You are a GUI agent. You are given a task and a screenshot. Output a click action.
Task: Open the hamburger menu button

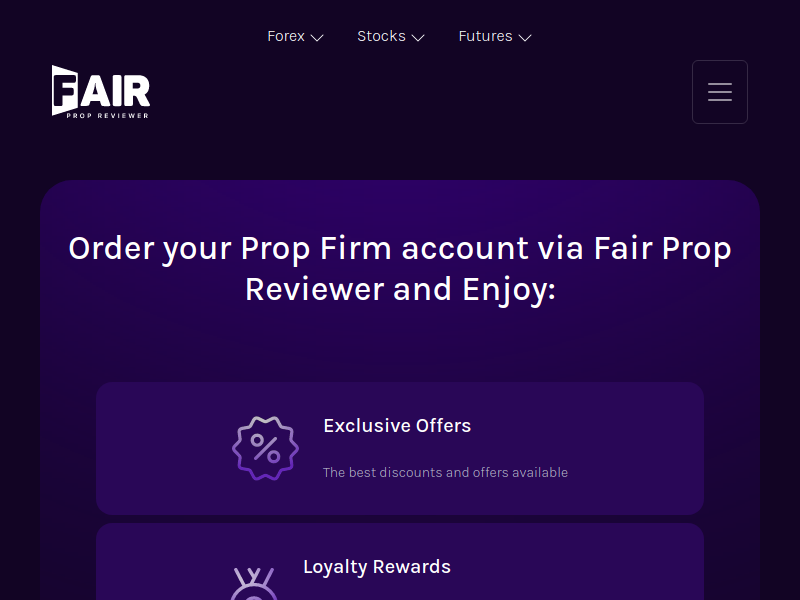(719, 92)
